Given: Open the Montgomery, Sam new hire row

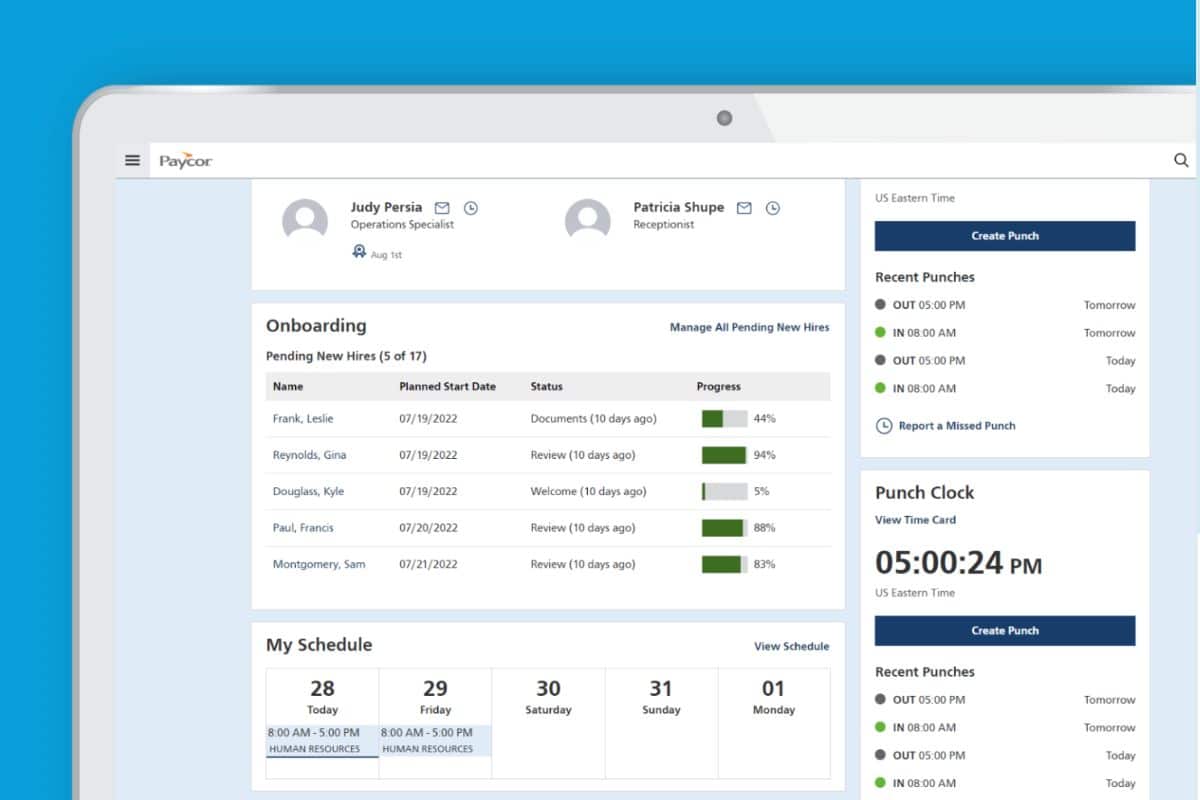Looking at the screenshot, I should coord(548,565).
